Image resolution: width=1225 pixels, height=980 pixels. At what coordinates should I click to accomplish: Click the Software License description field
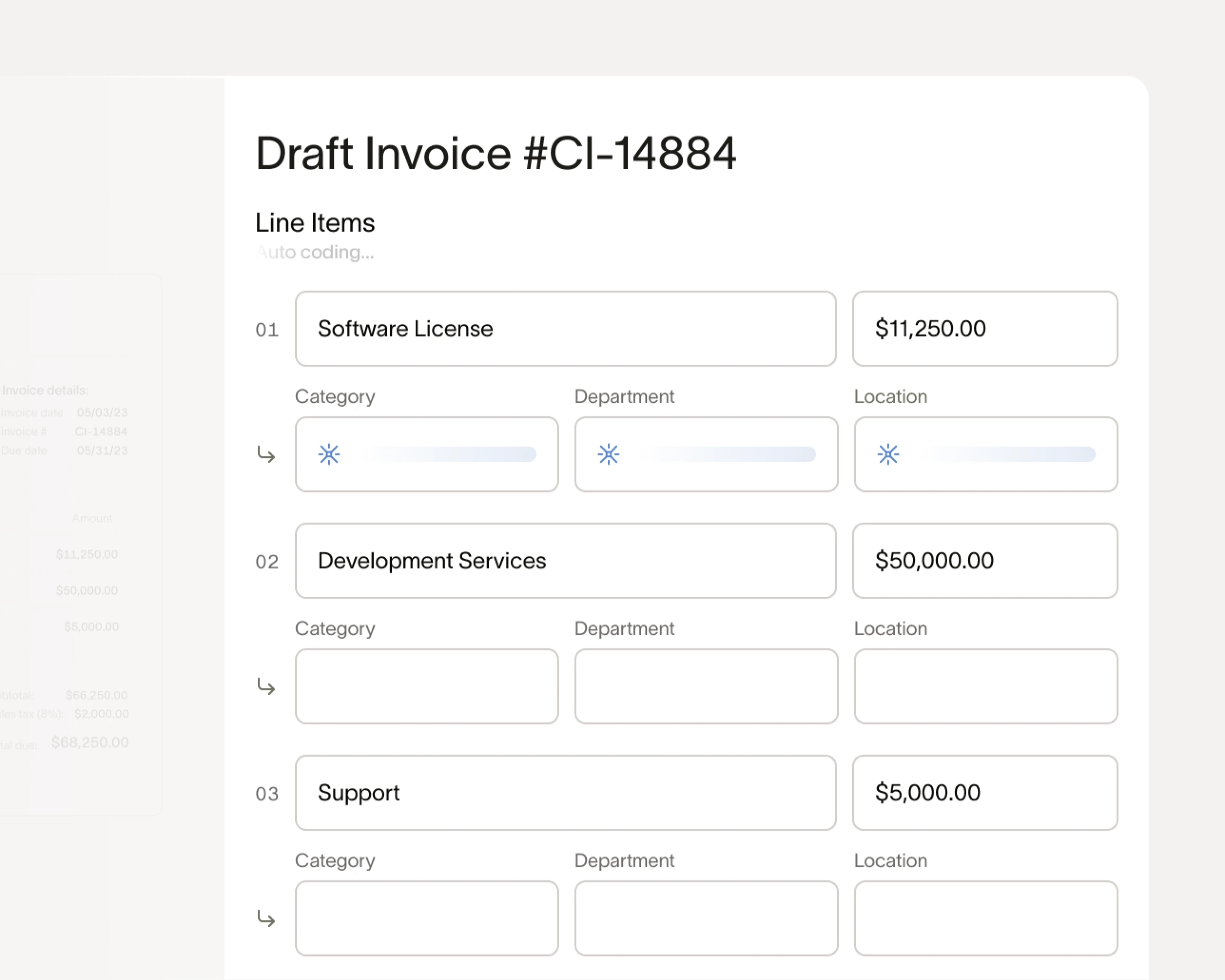[x=565, y=329]
